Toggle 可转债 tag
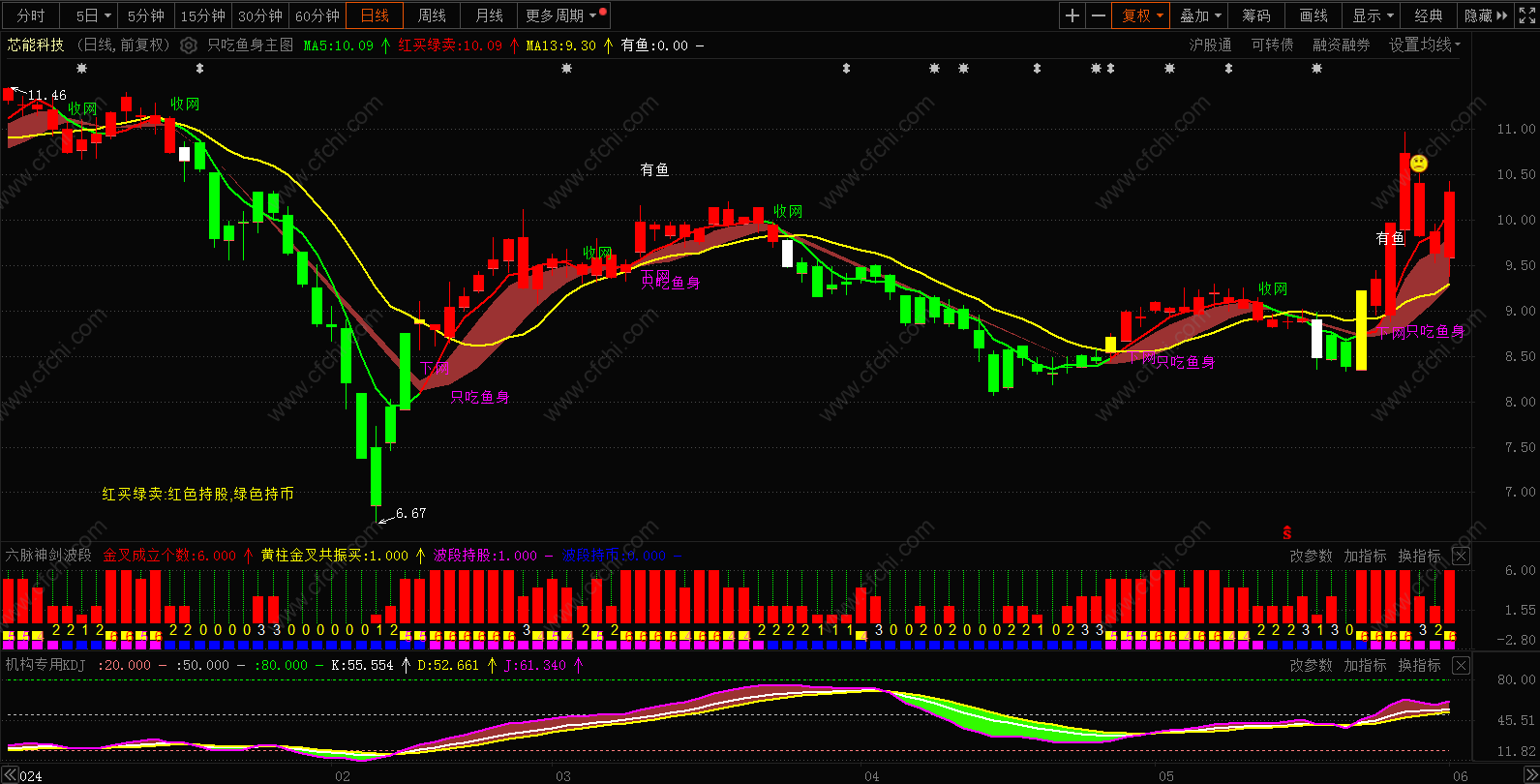 (x=1272, y=45)
